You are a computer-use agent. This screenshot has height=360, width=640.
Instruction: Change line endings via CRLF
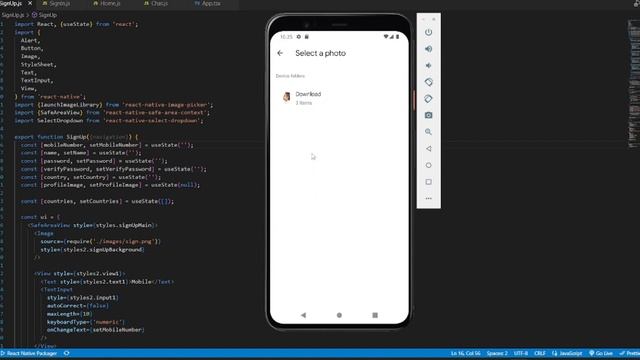(x=540, y=353)
